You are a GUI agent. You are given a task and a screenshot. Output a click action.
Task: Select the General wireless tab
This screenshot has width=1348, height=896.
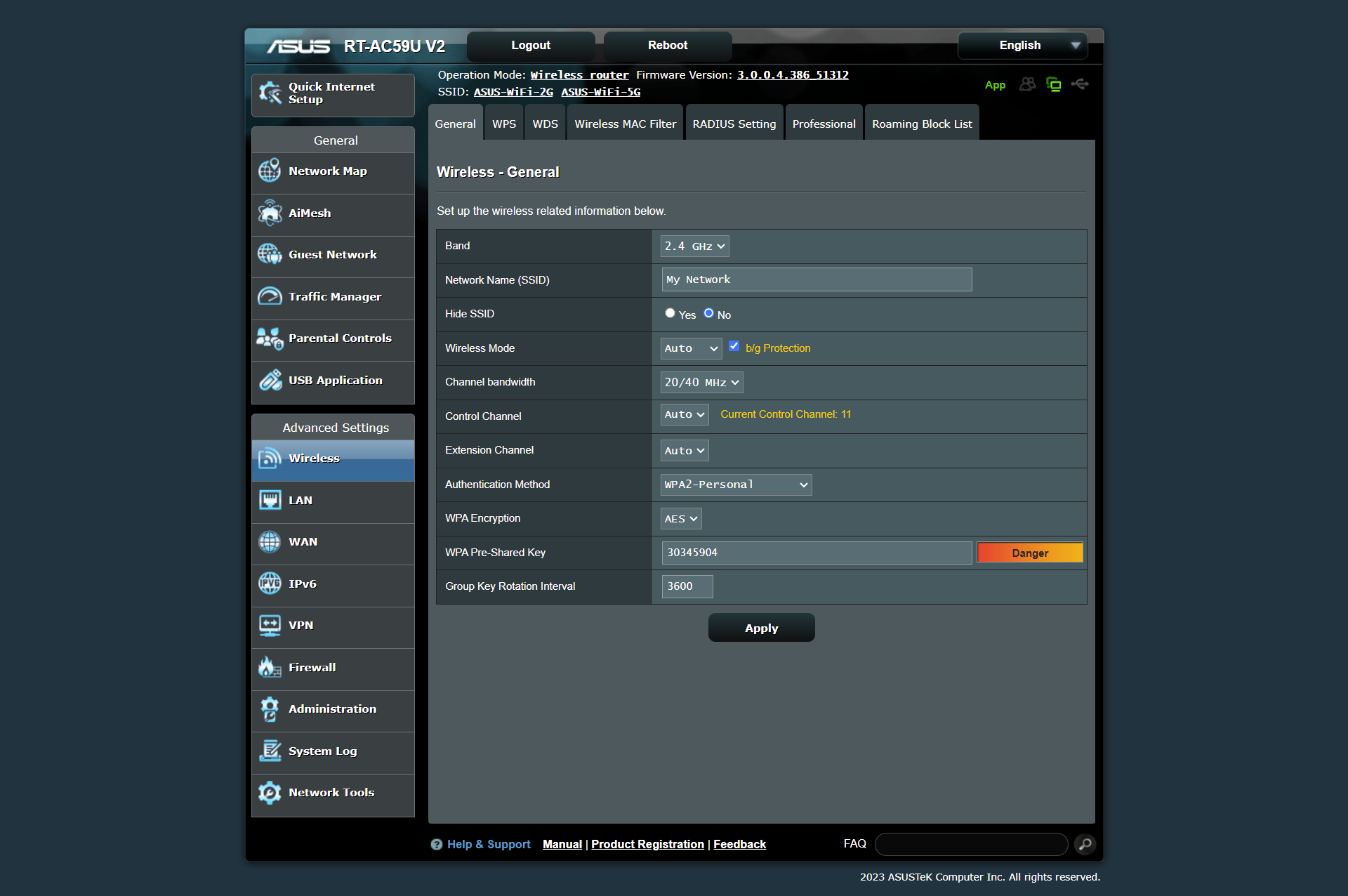(x=455, y=124)
